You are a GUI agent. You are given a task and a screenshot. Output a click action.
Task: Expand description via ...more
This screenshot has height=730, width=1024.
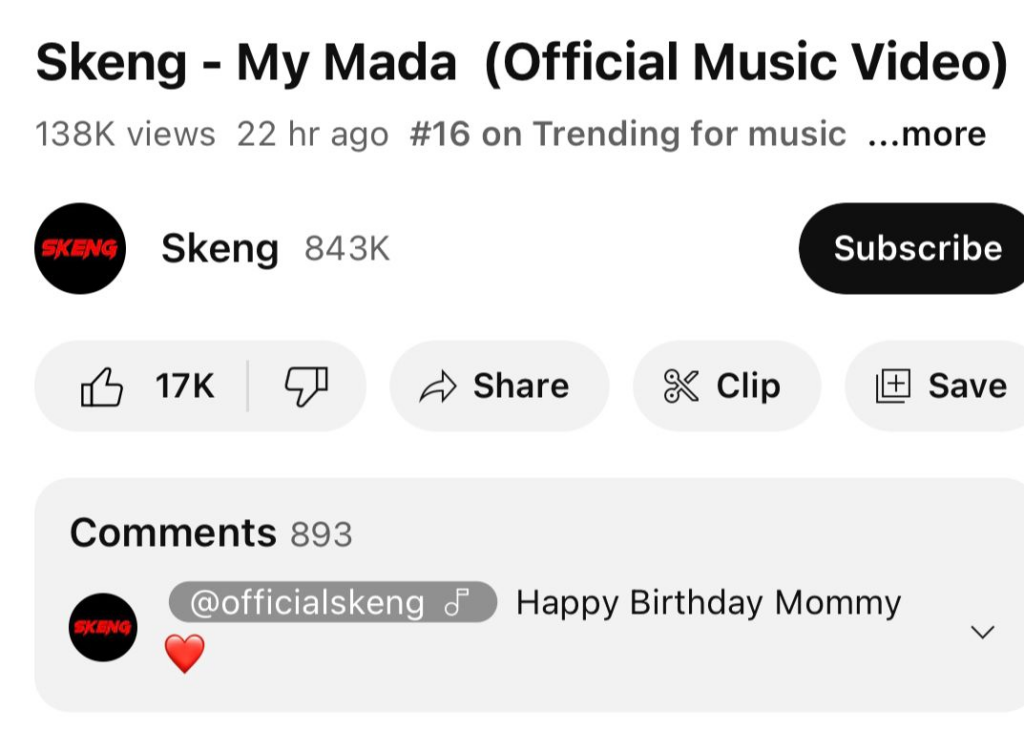pos(927,135)
